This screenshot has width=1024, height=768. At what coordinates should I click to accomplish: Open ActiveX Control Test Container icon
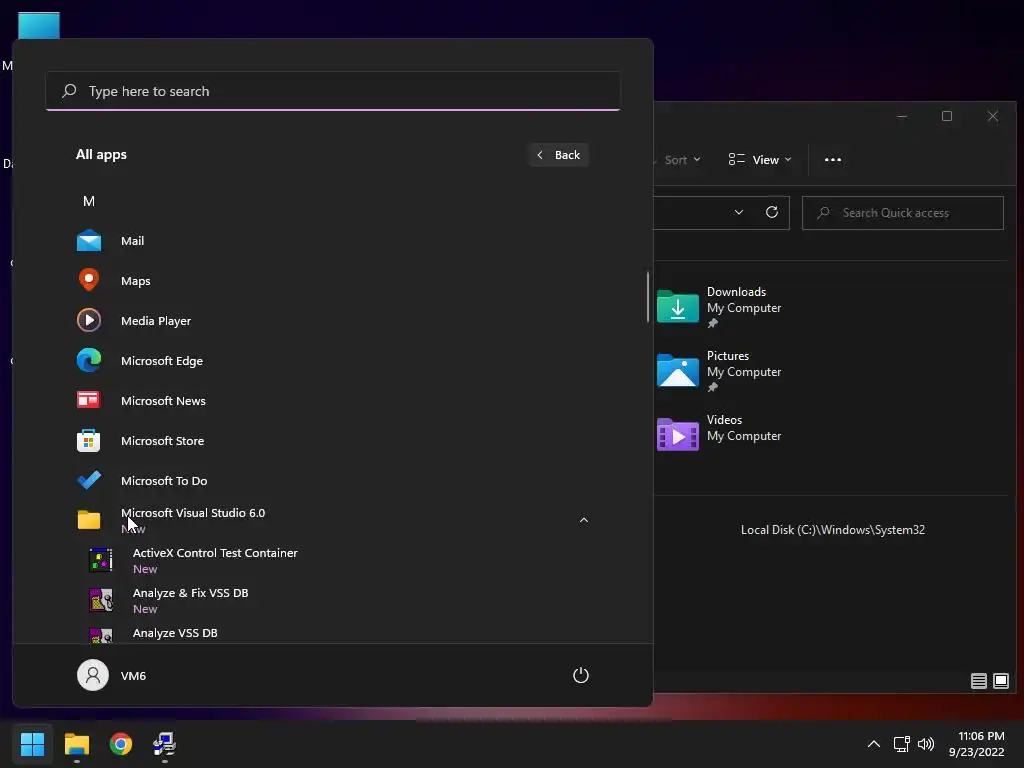pos(101,560)
